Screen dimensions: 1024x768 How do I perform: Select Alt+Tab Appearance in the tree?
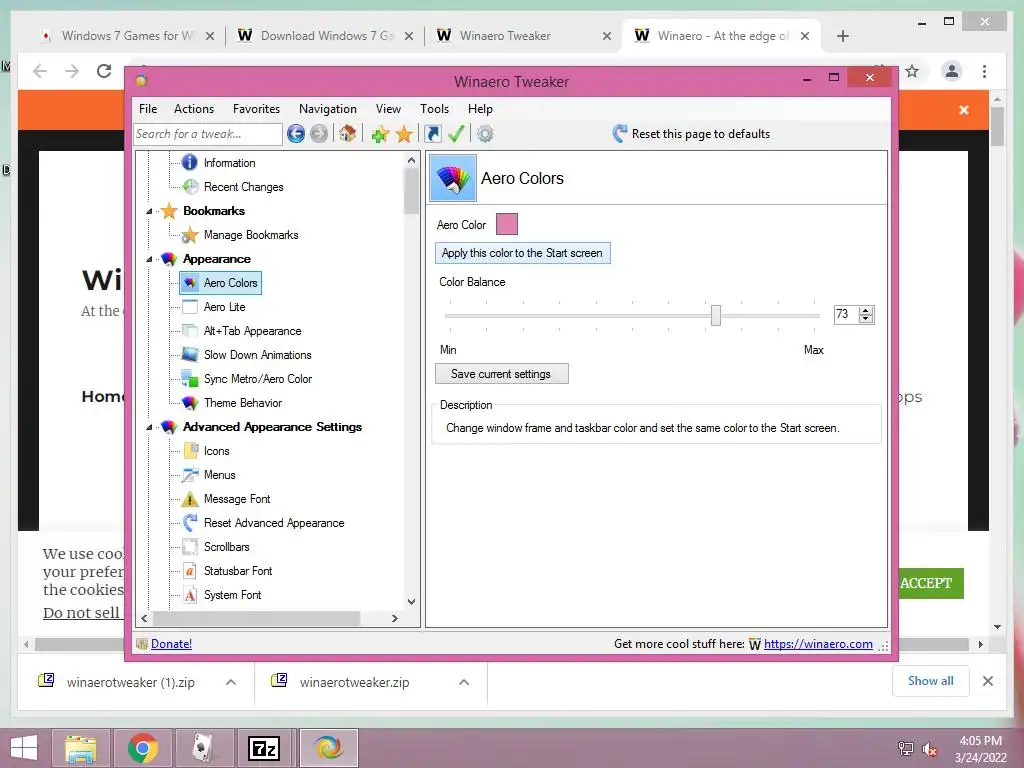click(x=252, y=331)
